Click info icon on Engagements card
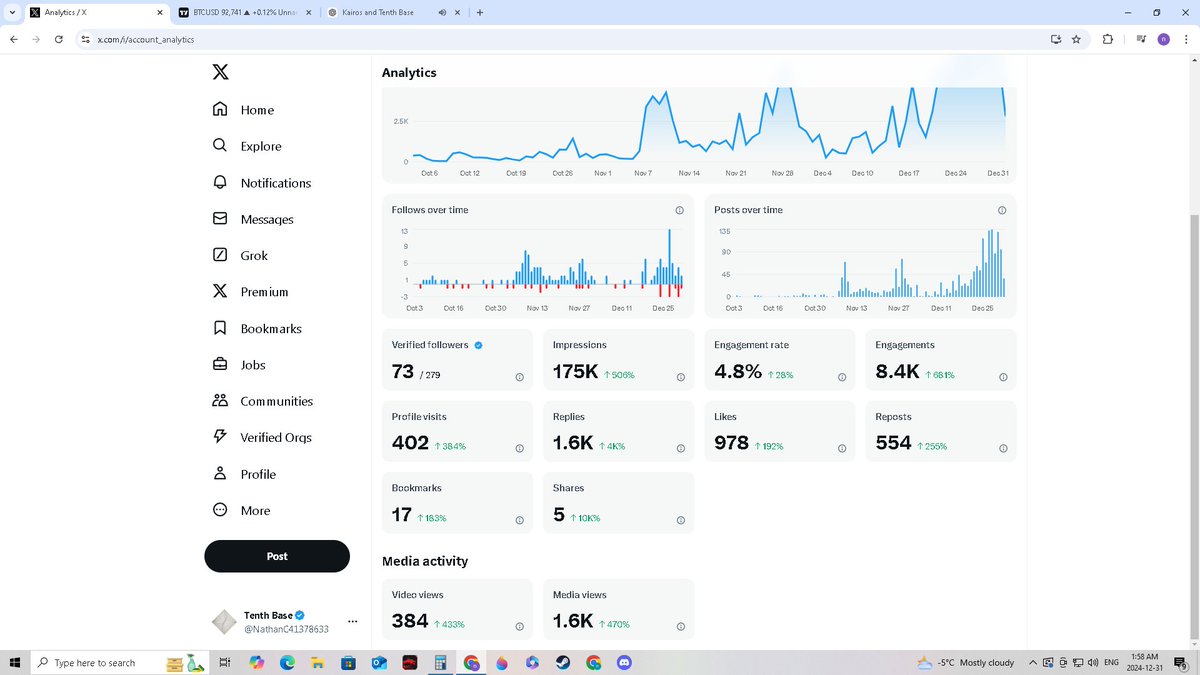Image resolution: width=1200 pixels, height=675 pixels. click(x=1003, y=377)
